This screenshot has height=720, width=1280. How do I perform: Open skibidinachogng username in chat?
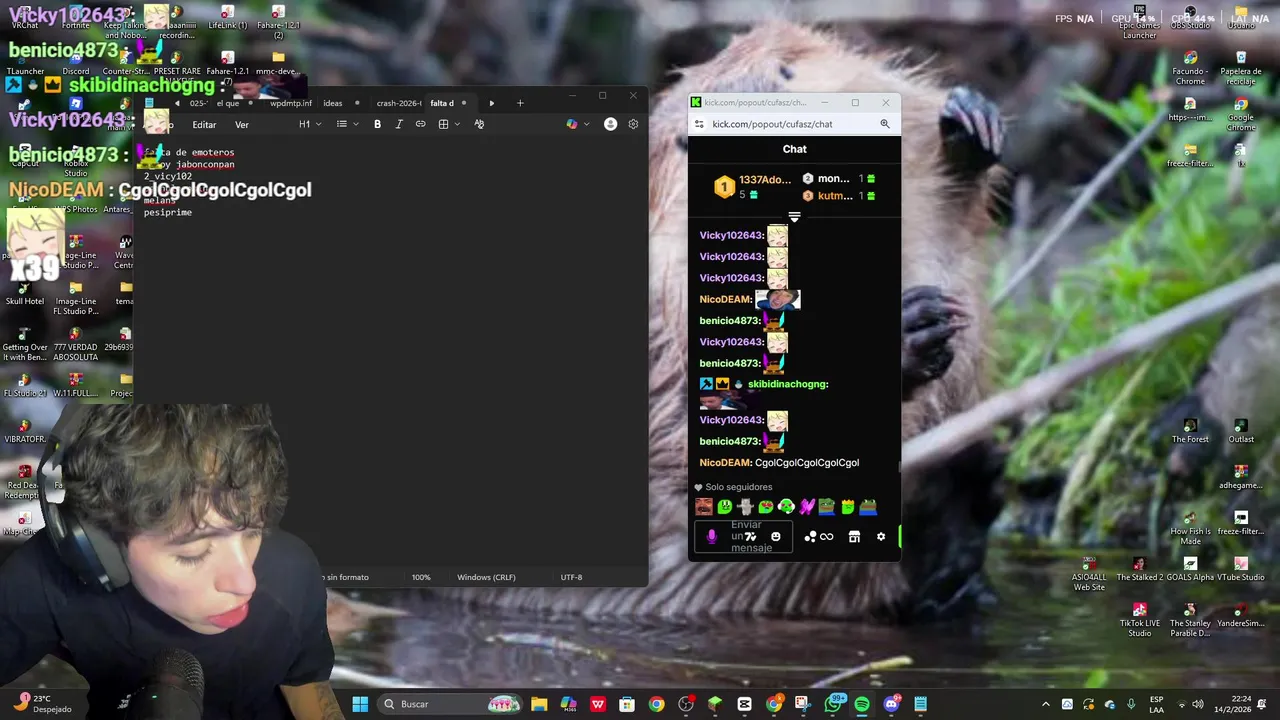pyautogui.click(x=787, y=384)
